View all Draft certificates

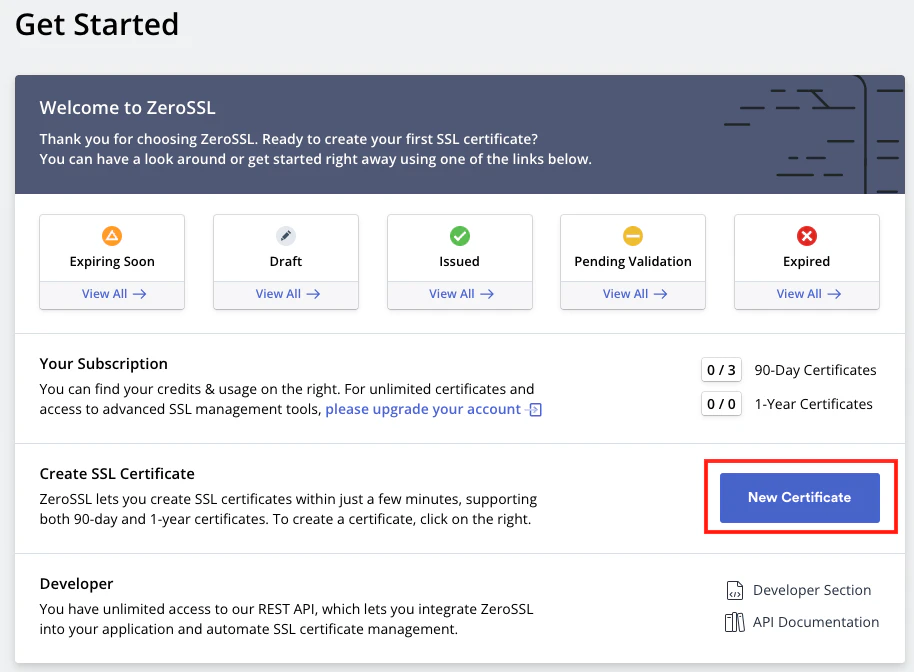point(286,294)
